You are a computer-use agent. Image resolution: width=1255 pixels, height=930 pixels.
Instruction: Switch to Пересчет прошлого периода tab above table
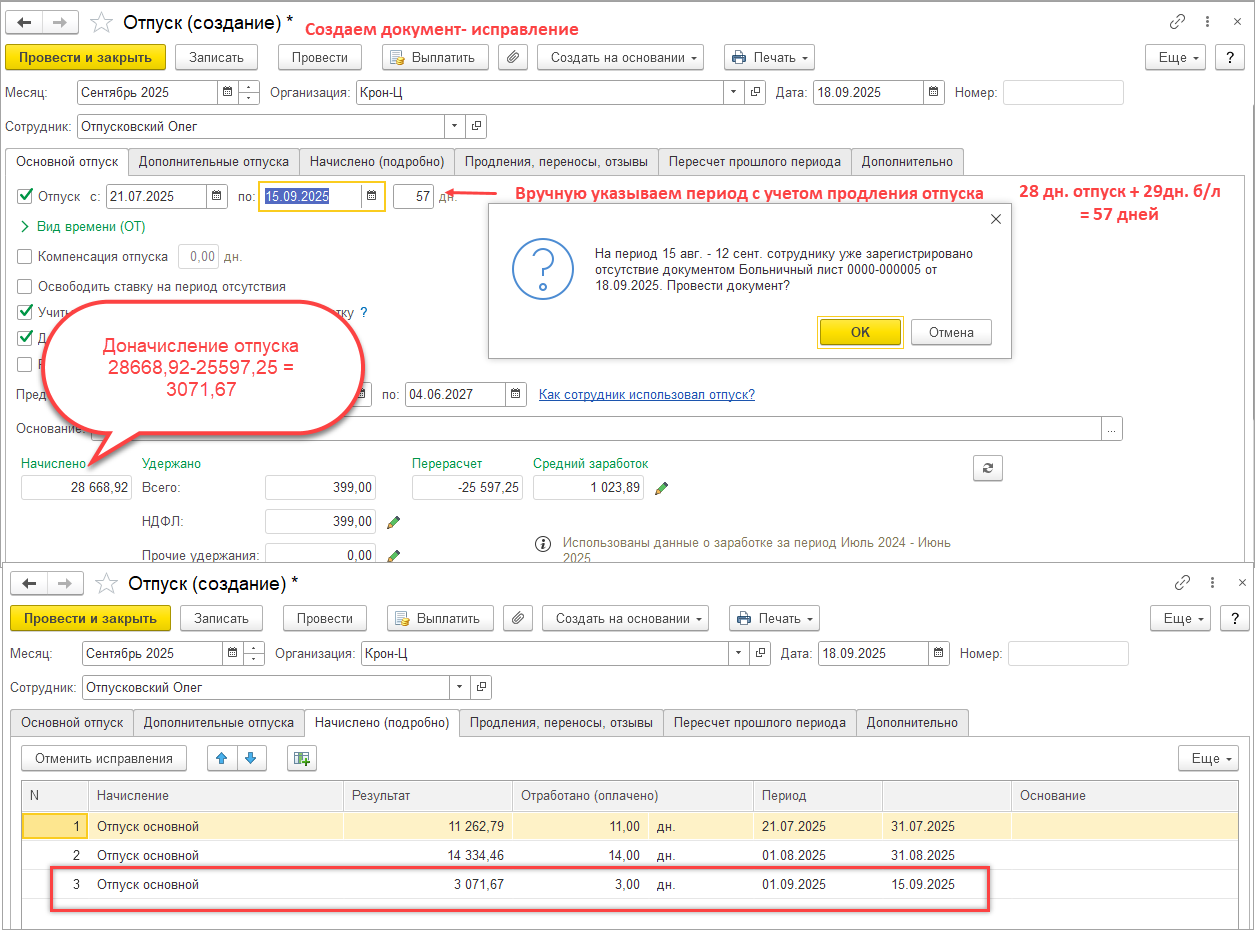(759, 723)
